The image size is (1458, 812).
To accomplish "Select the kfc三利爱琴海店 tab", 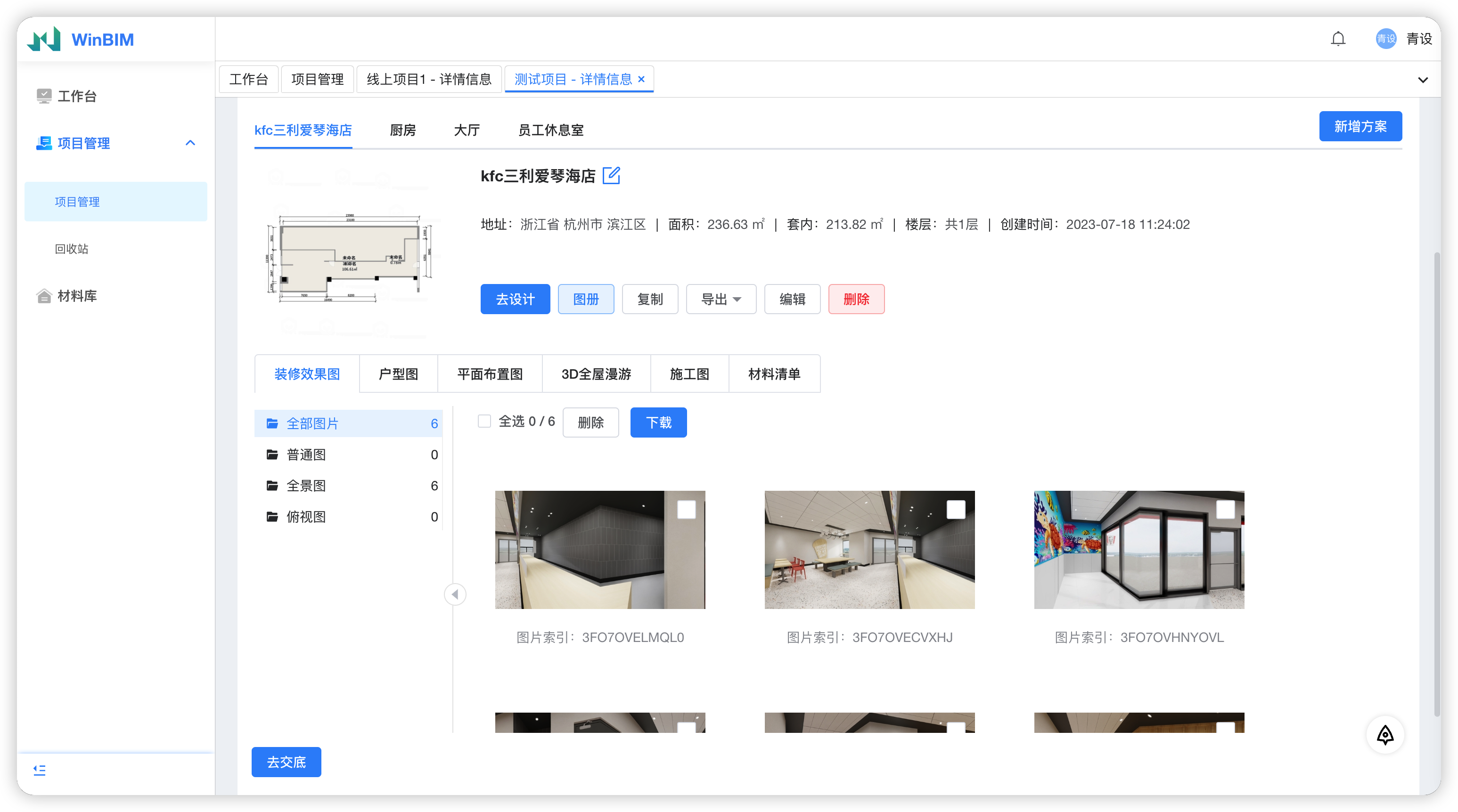I will [x=303, y=130].
